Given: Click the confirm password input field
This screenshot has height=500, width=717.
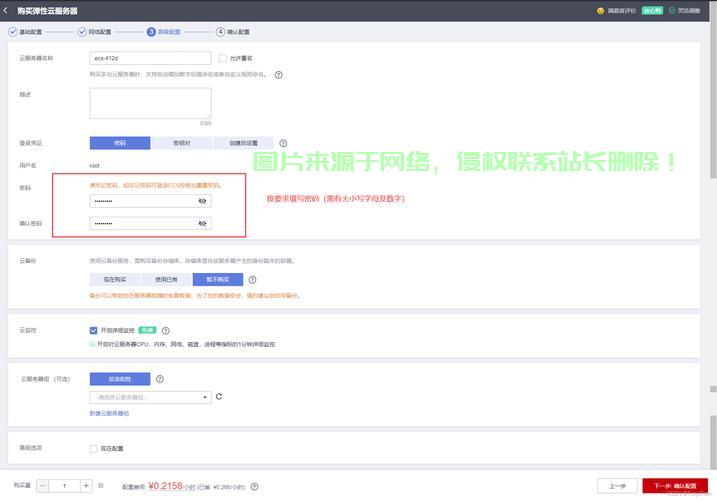Looking at the screenshot, I should coord(150,223).
